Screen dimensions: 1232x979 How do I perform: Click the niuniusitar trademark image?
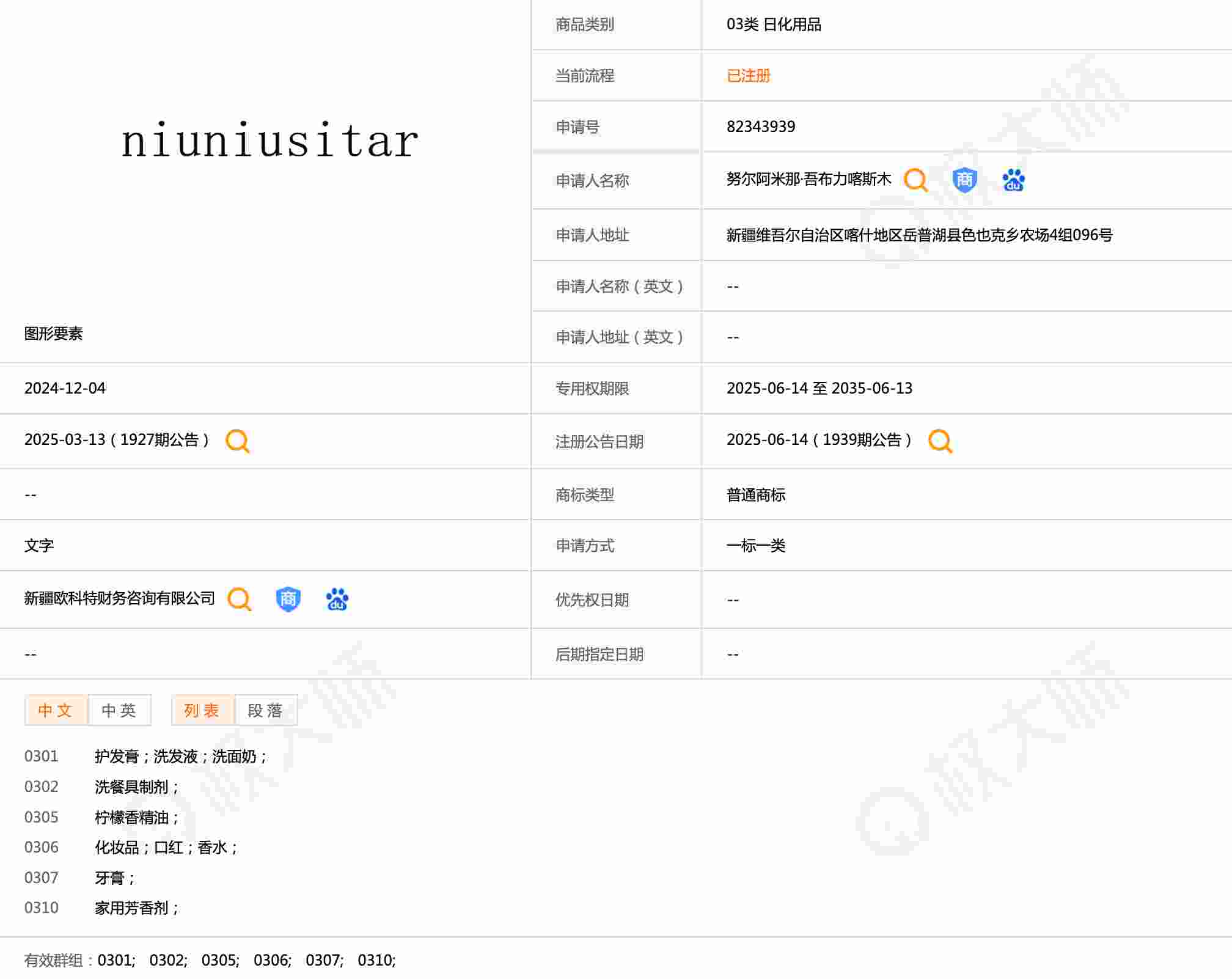(x=269, y=141)
